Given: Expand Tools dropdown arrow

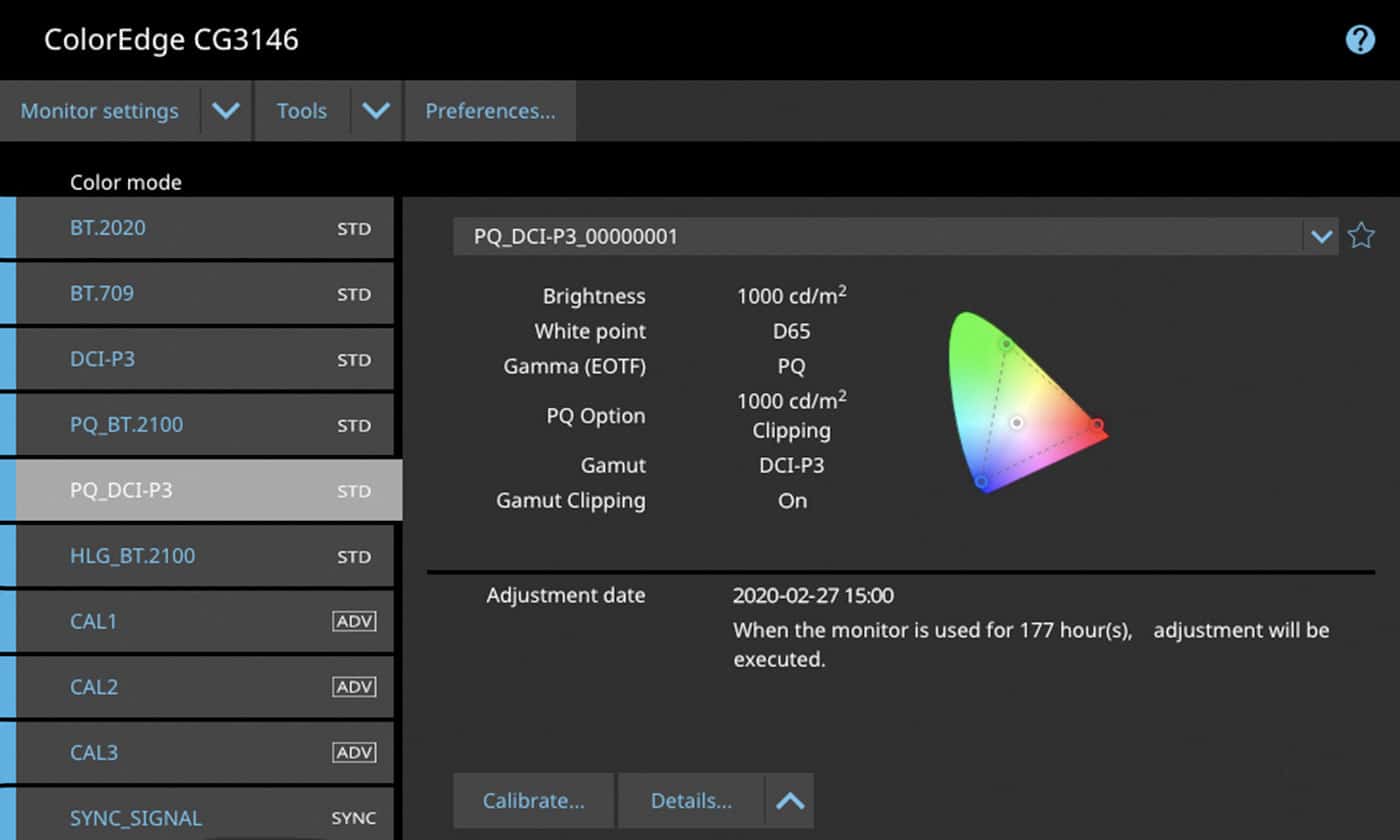Looking at the screenshot, I should point(376,111).
